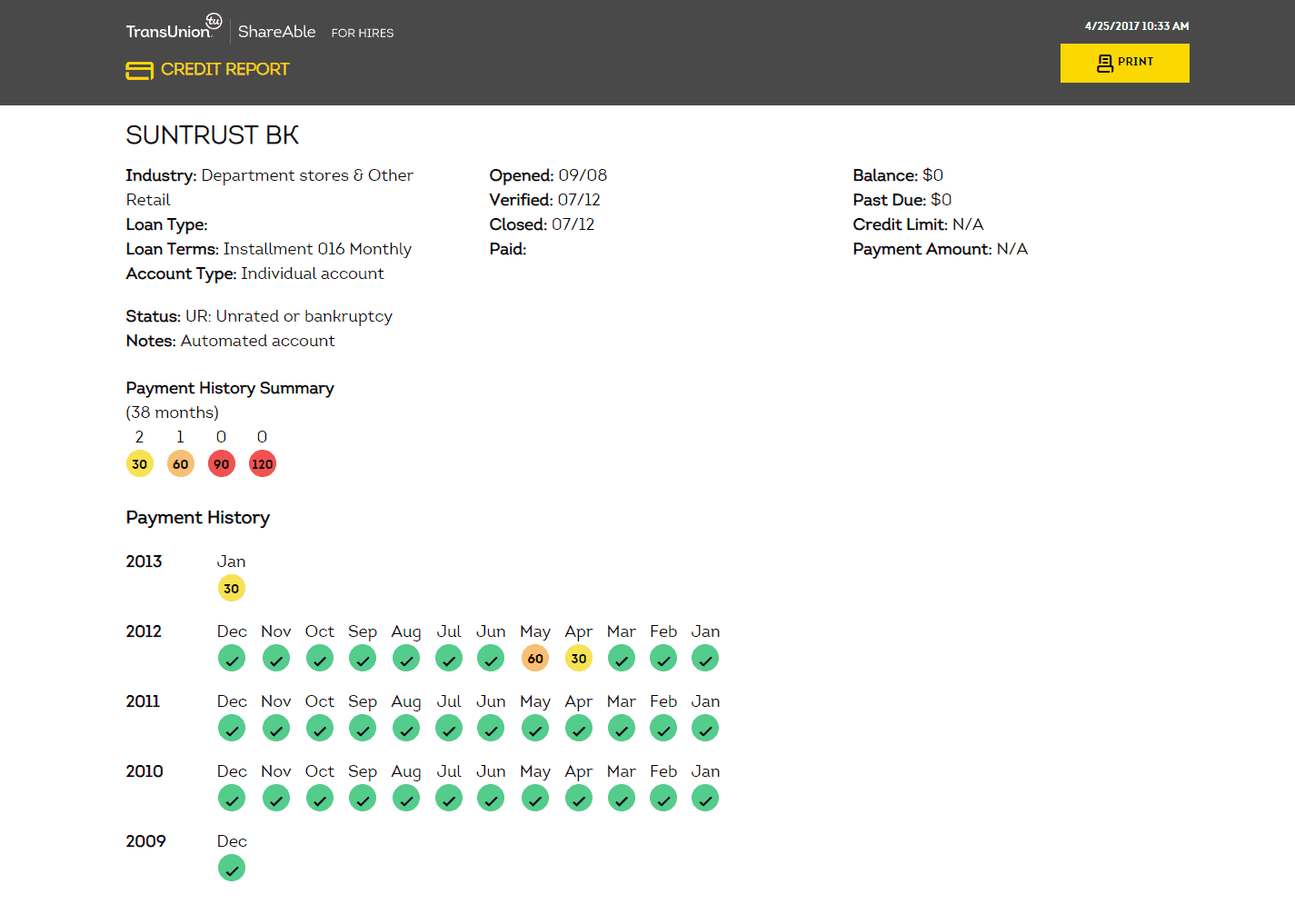Click the credit card icon beside CREDIT REPORT
The image size is (1295, 924).
(x=138, y=69)
